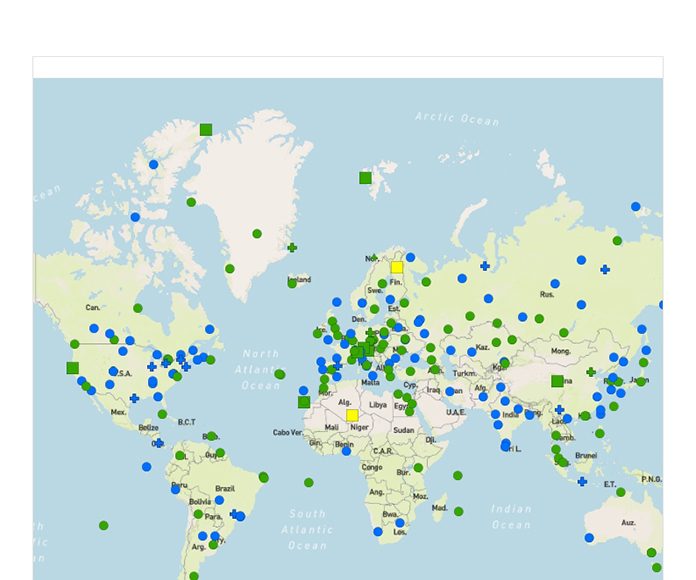Select green square marker on US west coast
Image resolution: width=696 pixels, height=580 pixels.
[72, 368]
